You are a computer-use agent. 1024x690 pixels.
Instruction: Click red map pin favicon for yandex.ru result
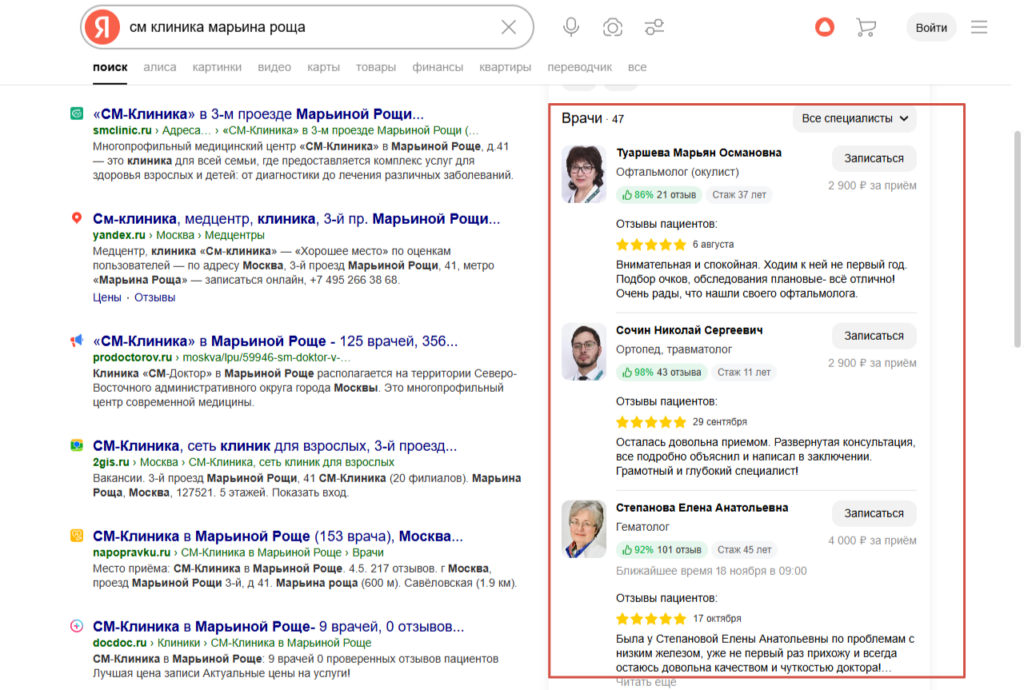click(x=76, y=218)
